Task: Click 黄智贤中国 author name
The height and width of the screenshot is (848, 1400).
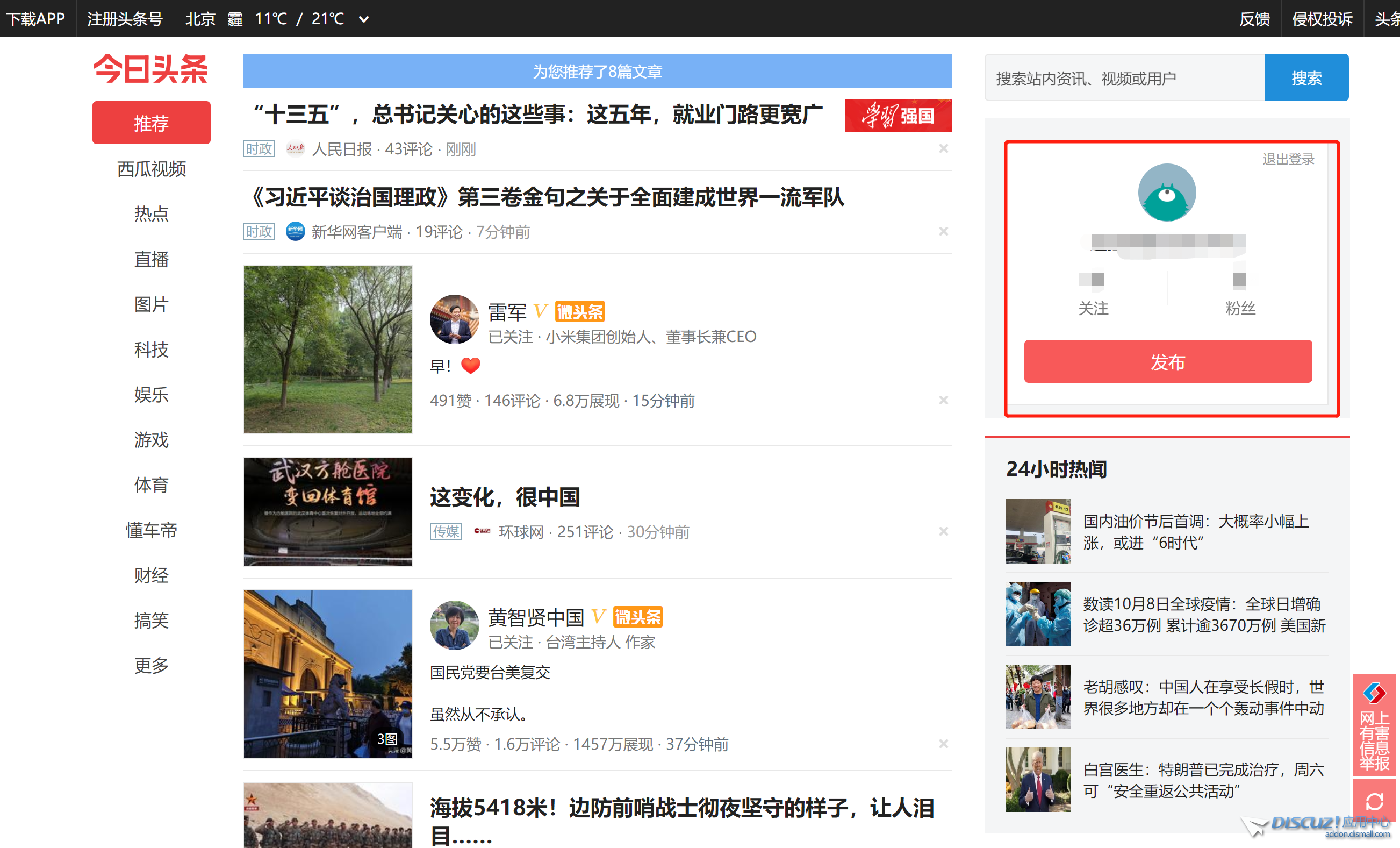Action: pyautogui.click(x=536, y=618)
